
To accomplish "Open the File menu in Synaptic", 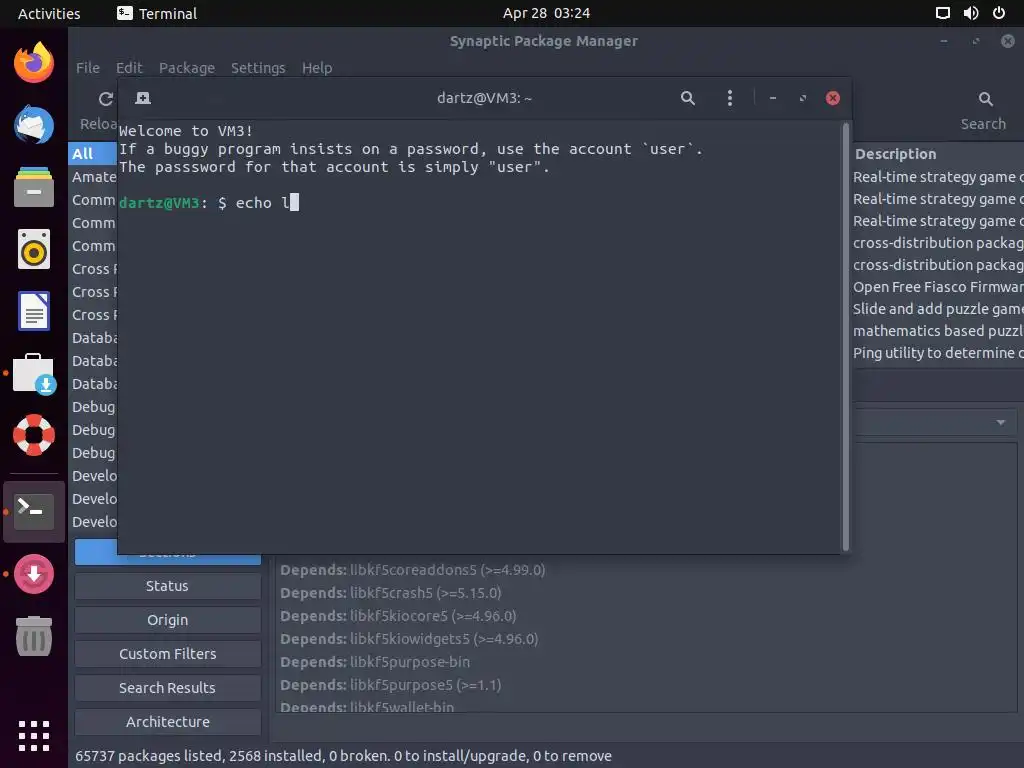I will pos(88,68).
